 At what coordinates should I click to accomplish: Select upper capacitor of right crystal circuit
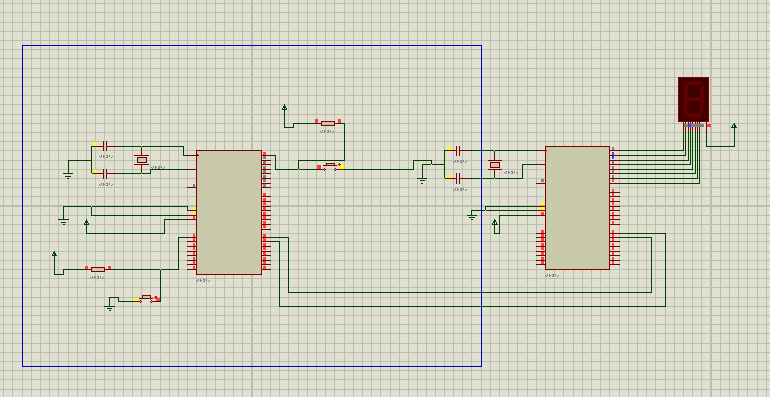tap(458, 150)
